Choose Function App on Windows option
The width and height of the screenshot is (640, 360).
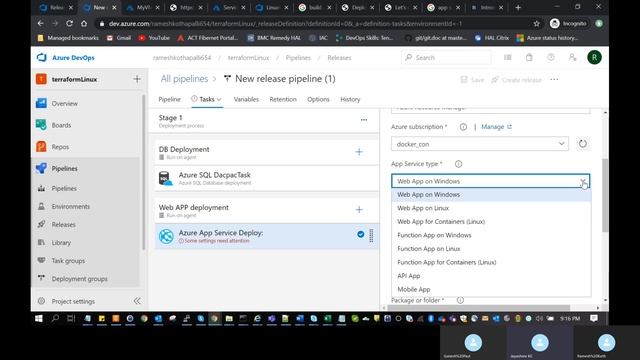tap(491, 235)
